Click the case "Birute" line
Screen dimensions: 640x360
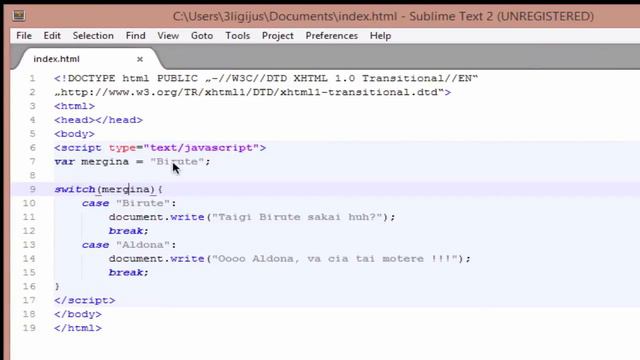tap(129, 203)
